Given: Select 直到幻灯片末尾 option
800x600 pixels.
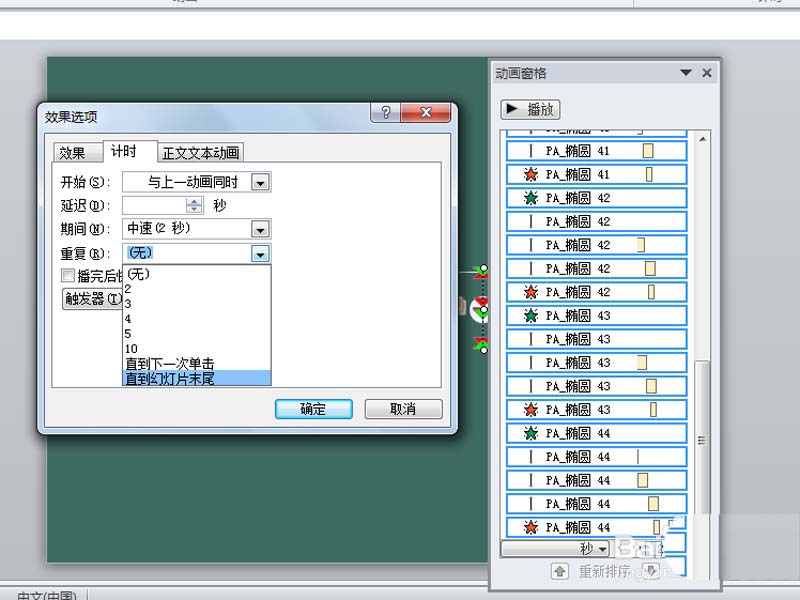Looking at the screenshot, I should [196, 378].
